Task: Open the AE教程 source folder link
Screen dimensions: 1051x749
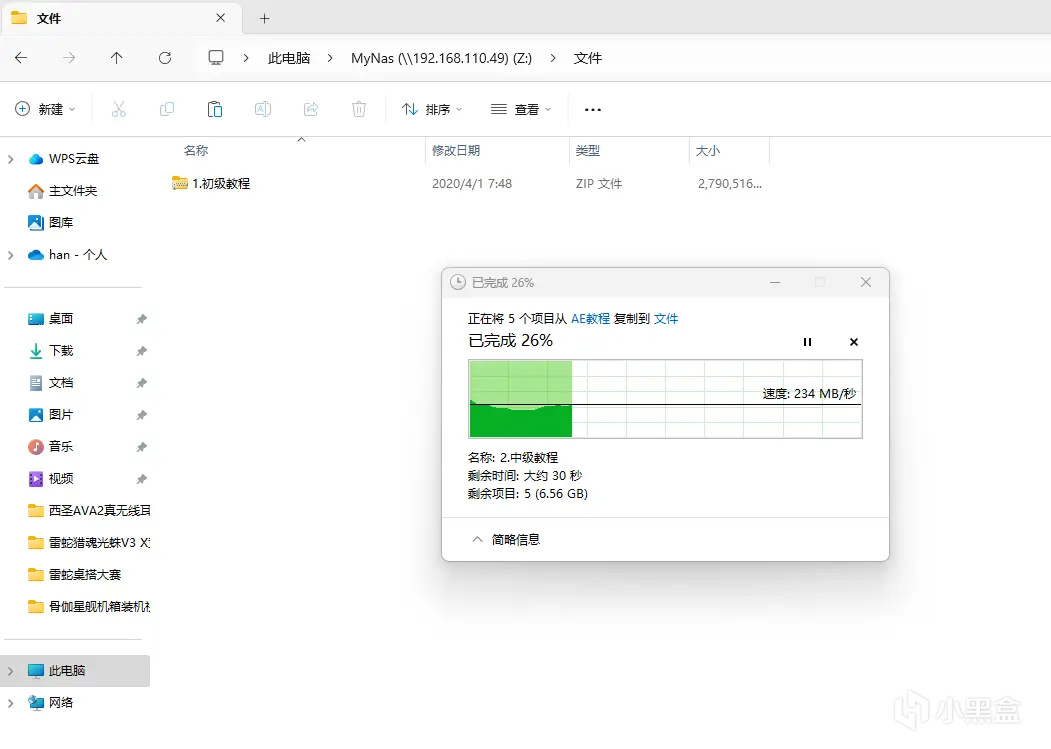Action: (590, 319)
